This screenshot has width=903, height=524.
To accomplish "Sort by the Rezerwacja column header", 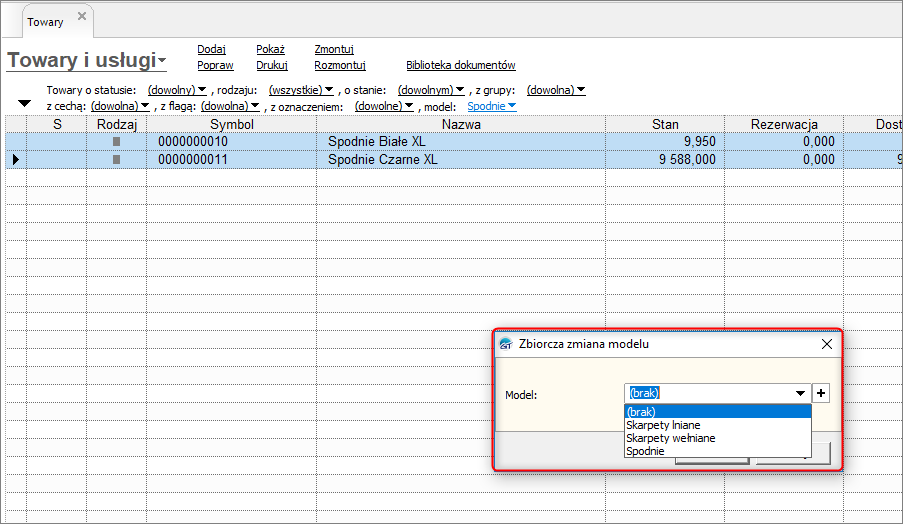I will click(x=784, y=124).
